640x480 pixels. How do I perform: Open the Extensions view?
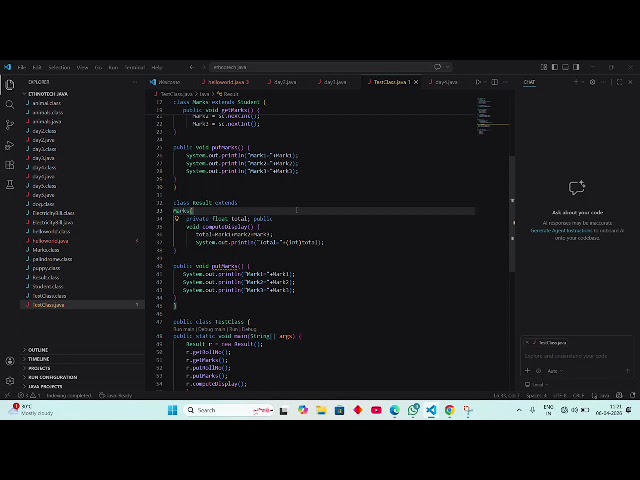[10, 164]
